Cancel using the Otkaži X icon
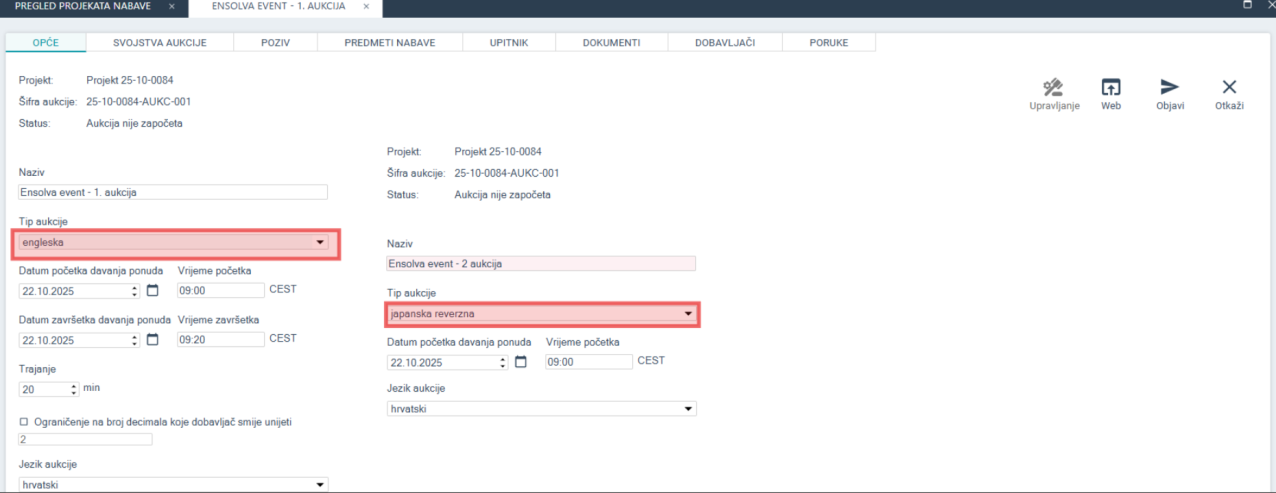Screen dimensions: 1276x493 click(x=1229, y=87)
